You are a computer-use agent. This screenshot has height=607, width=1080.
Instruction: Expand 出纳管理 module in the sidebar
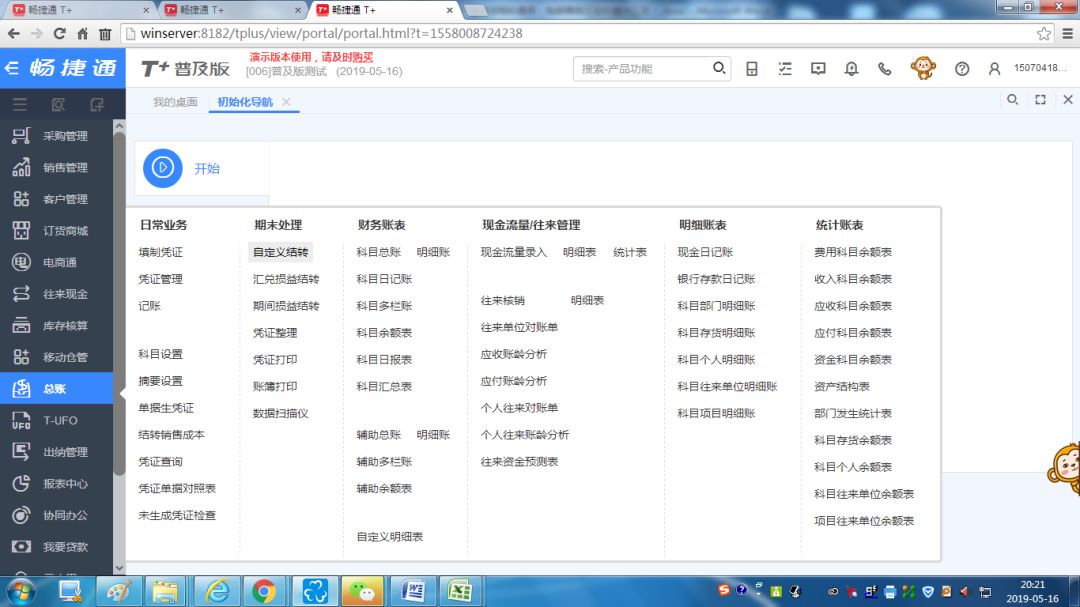[65, 452]
